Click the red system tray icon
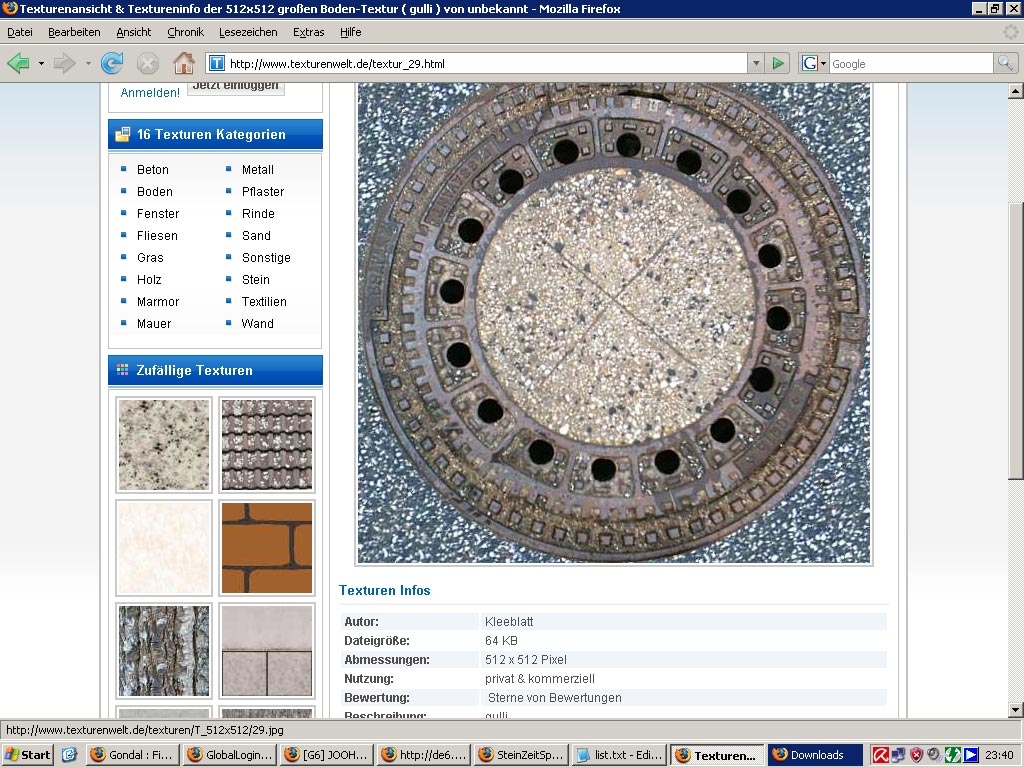Image resolution: width=1024 pixels, height=768 pixels. click(x=882, y=755)
